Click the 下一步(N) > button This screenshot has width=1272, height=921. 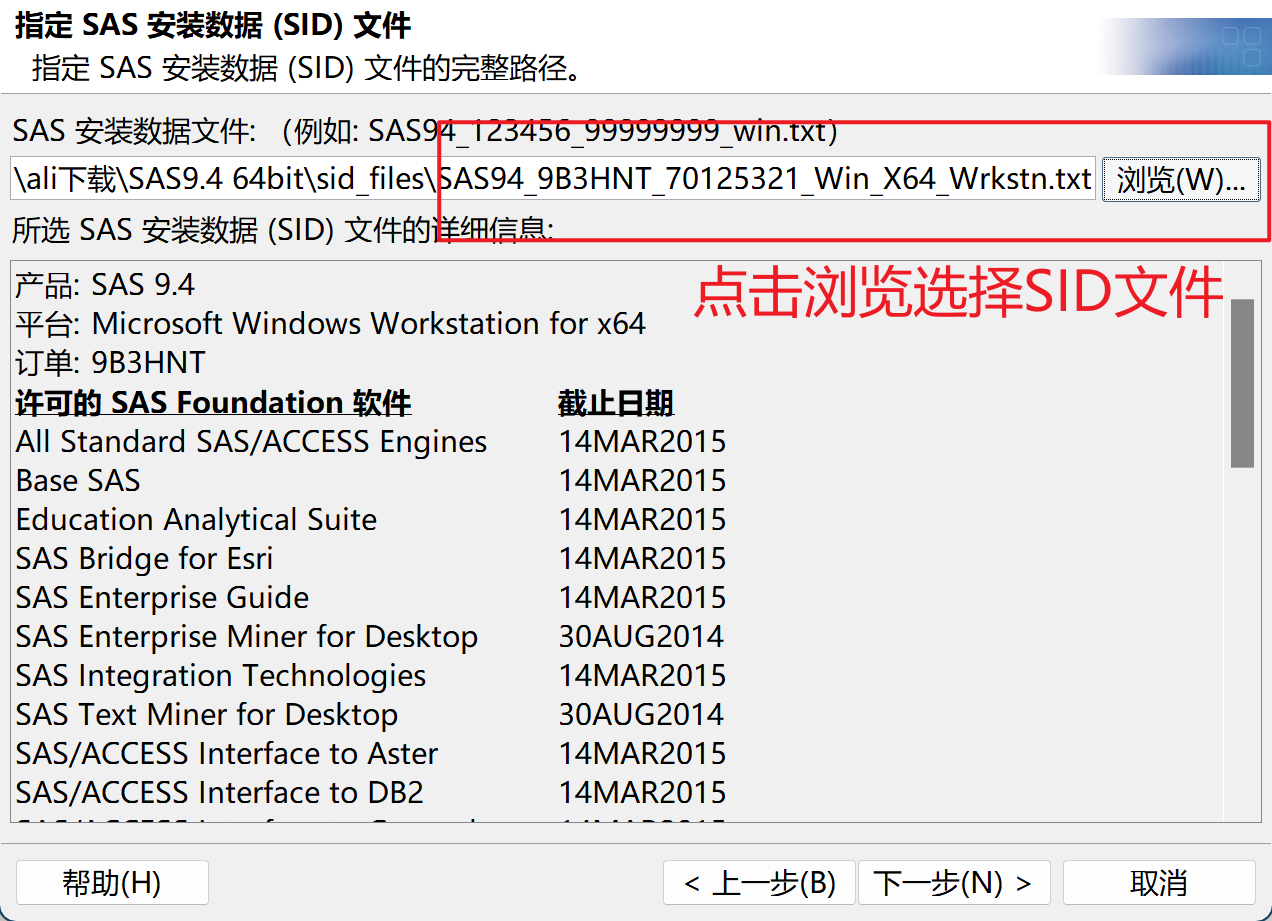click(953, 883)
